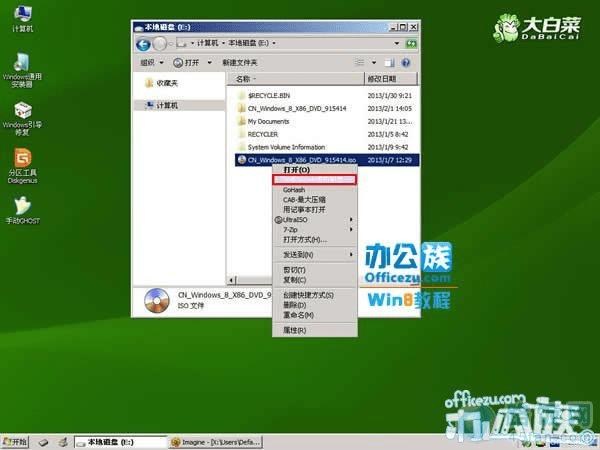Open the dropdown arrow next to 打开
The width and height of the screenshot is (600, 450).
coord(210,62)
